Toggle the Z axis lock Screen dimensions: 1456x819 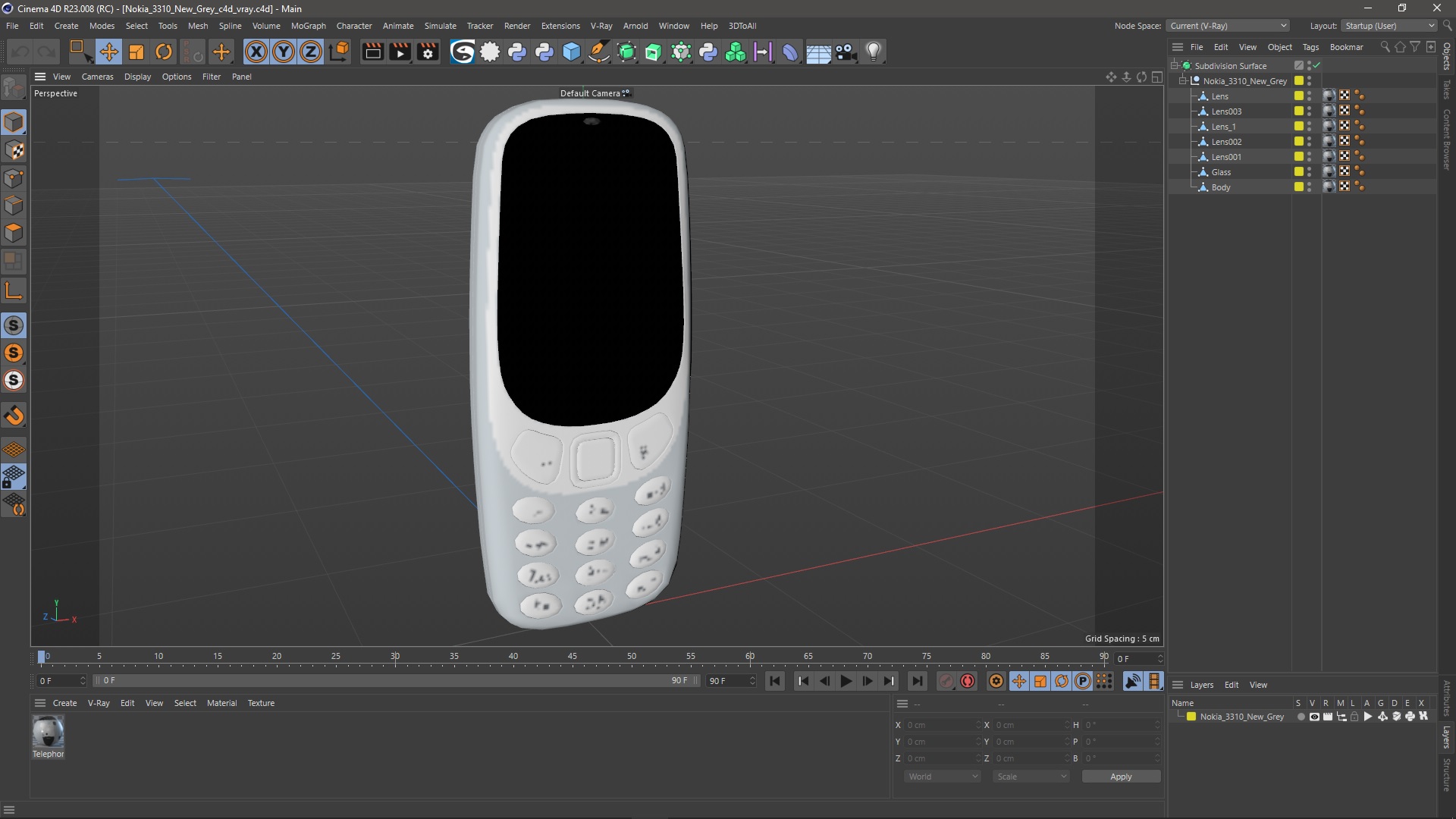coord(311,52)
